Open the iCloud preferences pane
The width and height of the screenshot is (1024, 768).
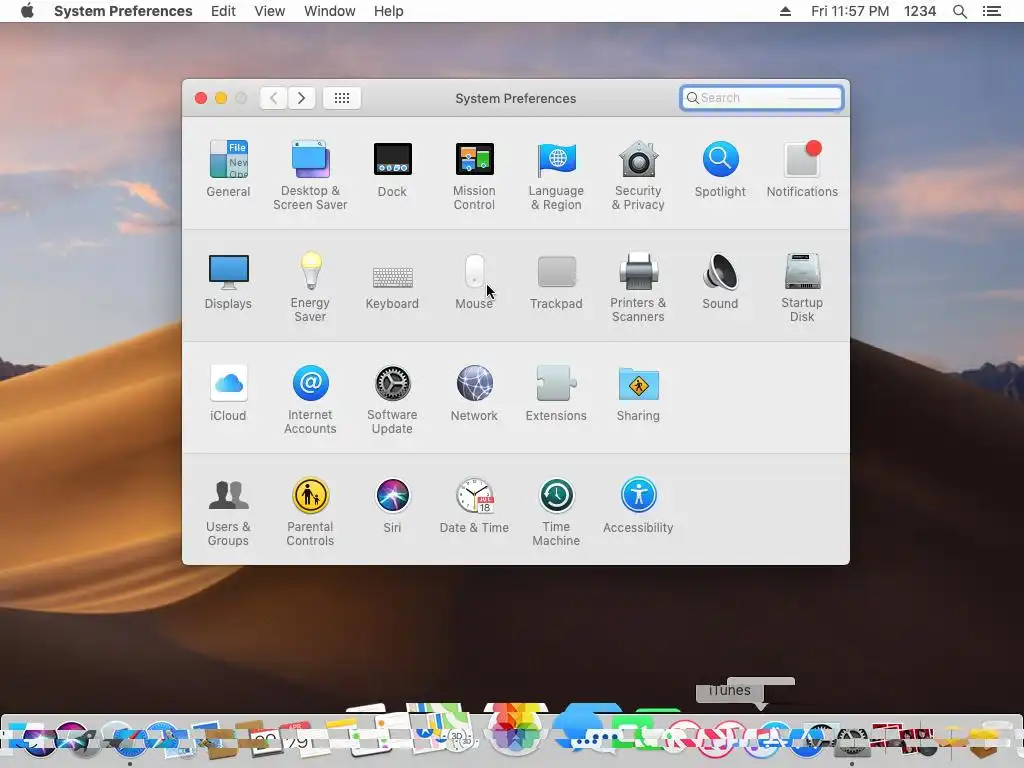[228, 393]
